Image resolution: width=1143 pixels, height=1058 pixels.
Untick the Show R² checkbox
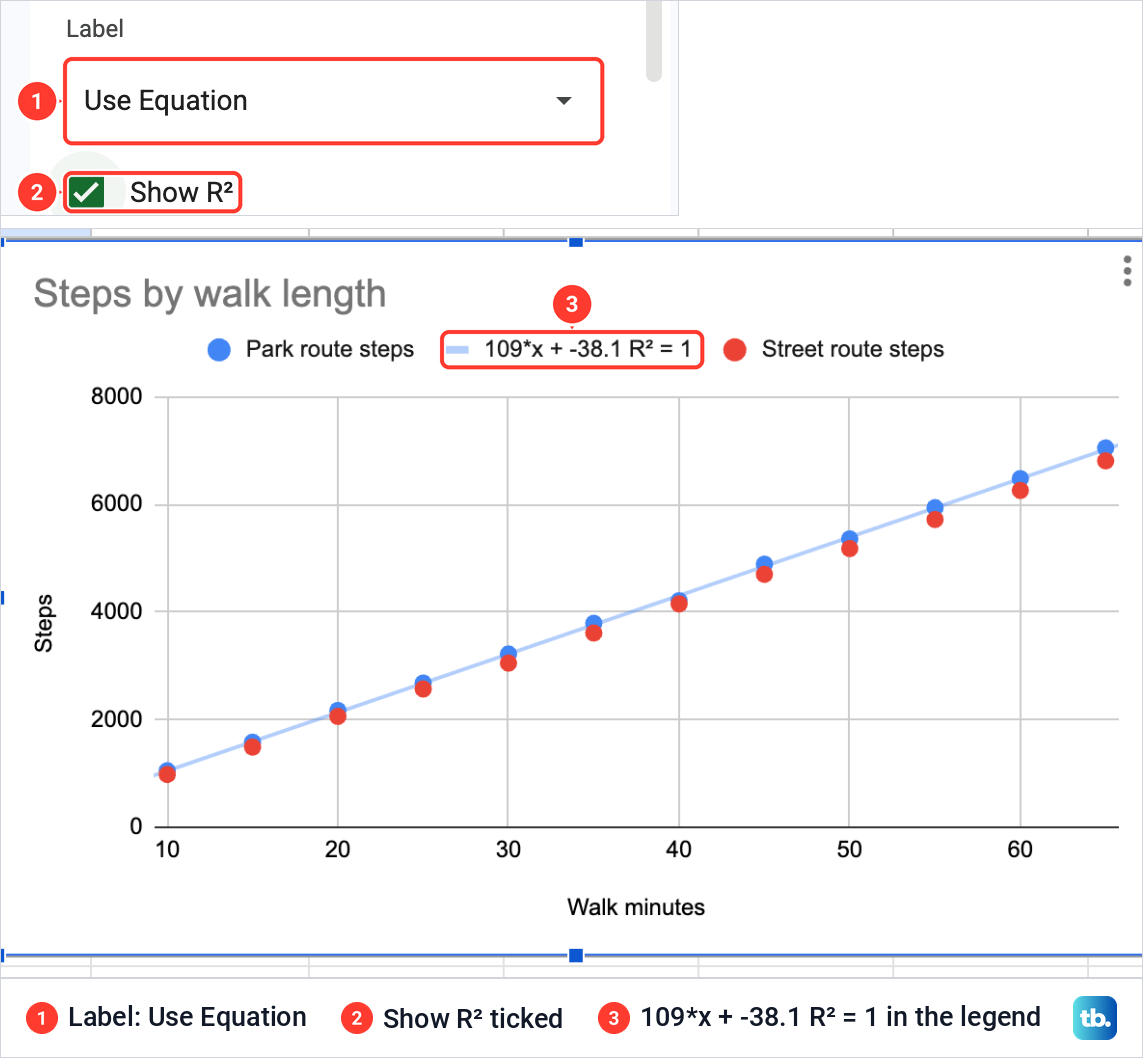87,192
